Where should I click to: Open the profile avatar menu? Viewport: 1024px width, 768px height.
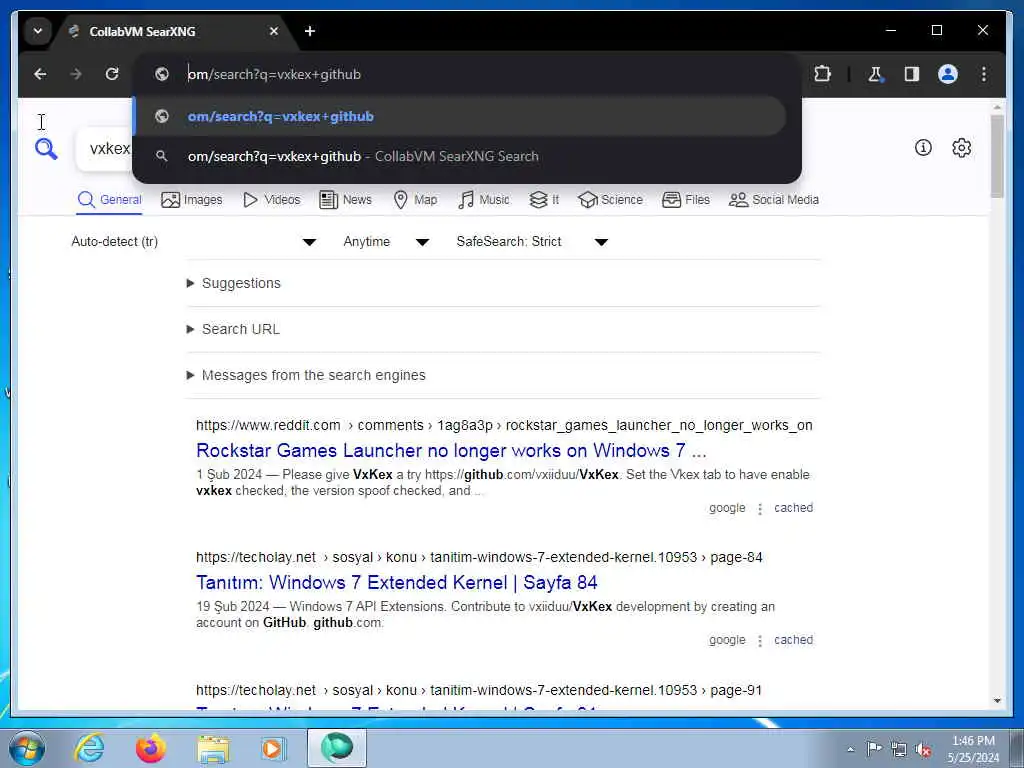coord(948,74)
